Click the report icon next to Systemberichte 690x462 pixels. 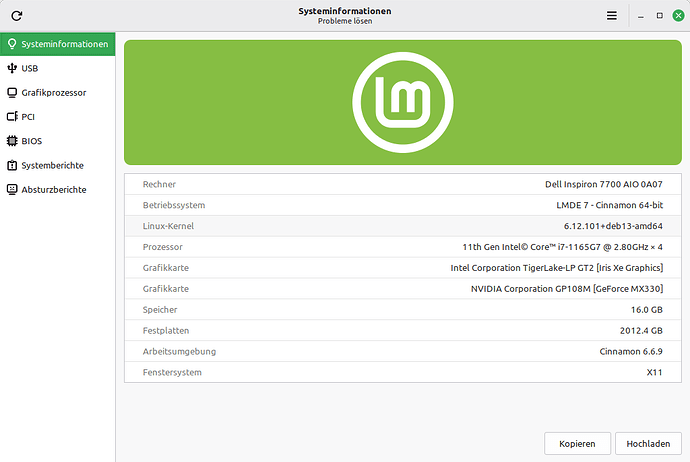coord(12,165)
